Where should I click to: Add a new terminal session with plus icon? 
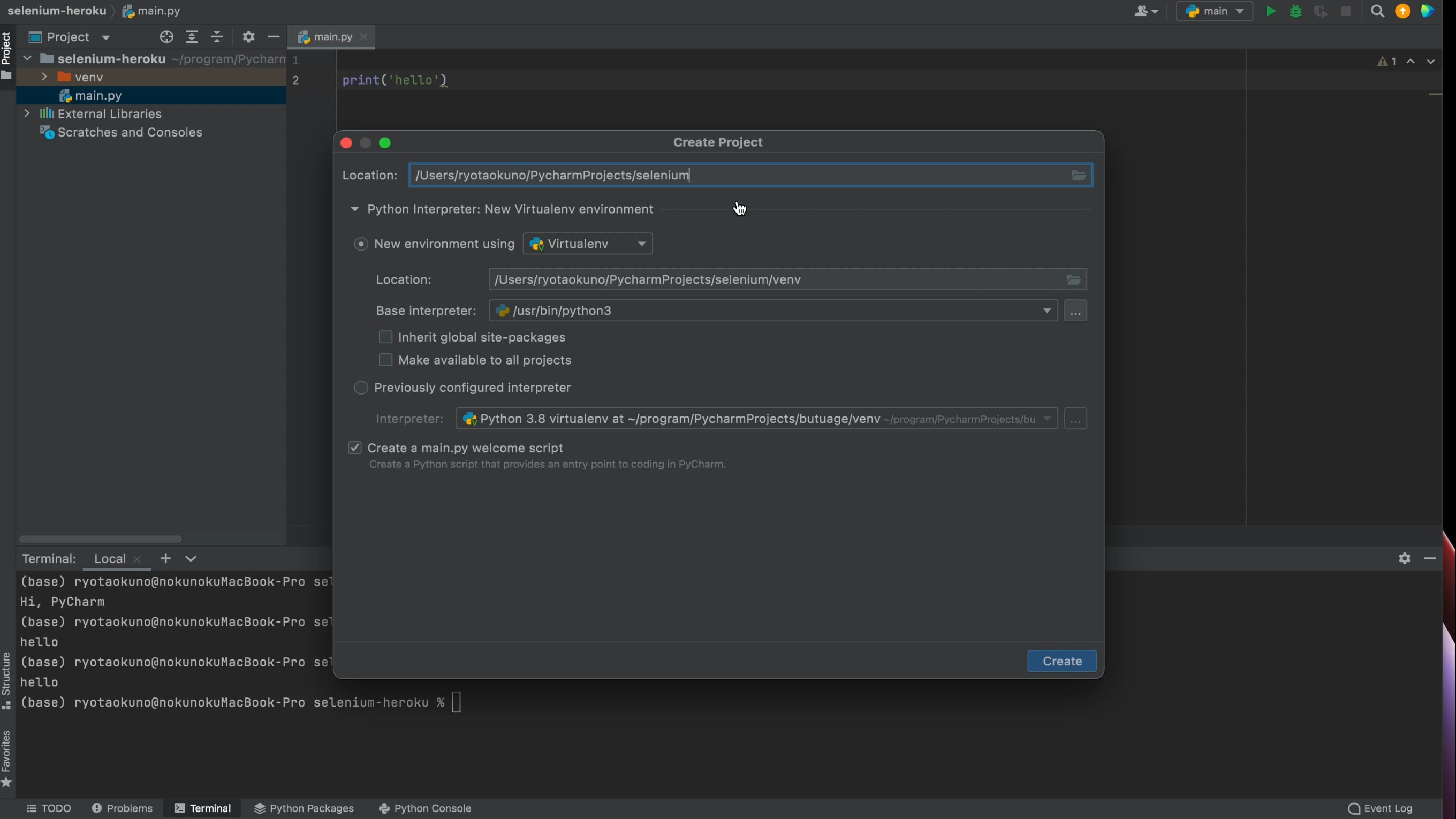coord(165,558)
